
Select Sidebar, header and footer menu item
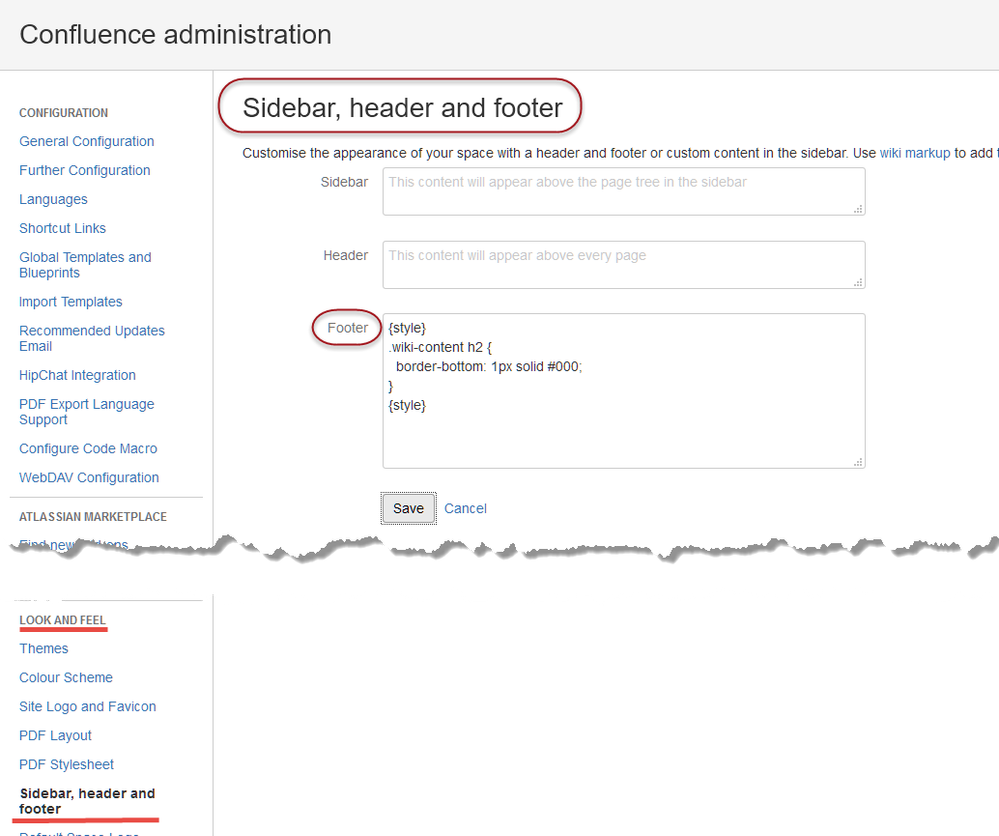pyautogui.click(x=87, y=801)
